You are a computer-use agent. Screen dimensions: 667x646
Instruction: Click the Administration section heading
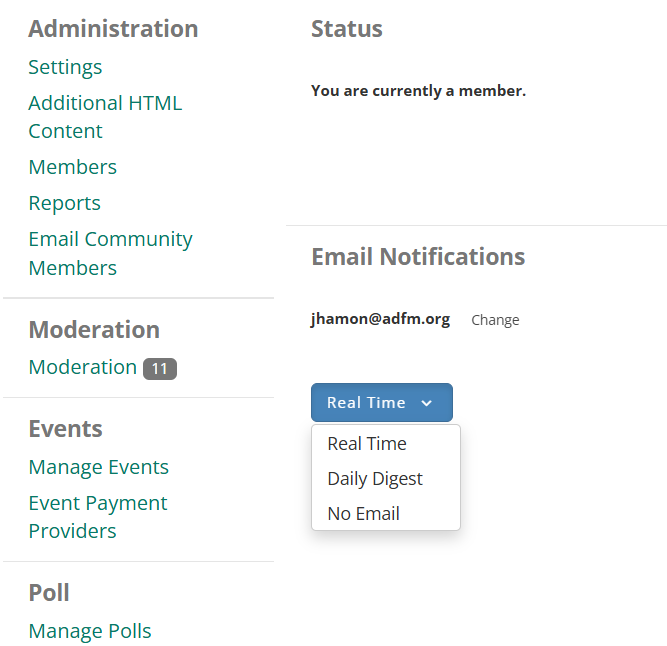click(113, 29)
